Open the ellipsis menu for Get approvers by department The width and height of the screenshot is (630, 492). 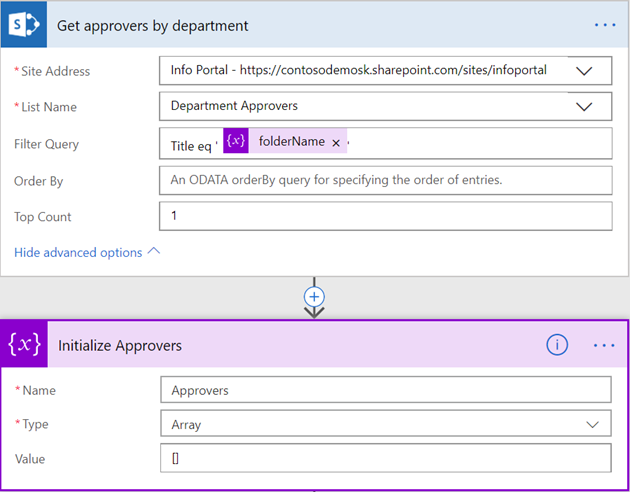(605, 25)
